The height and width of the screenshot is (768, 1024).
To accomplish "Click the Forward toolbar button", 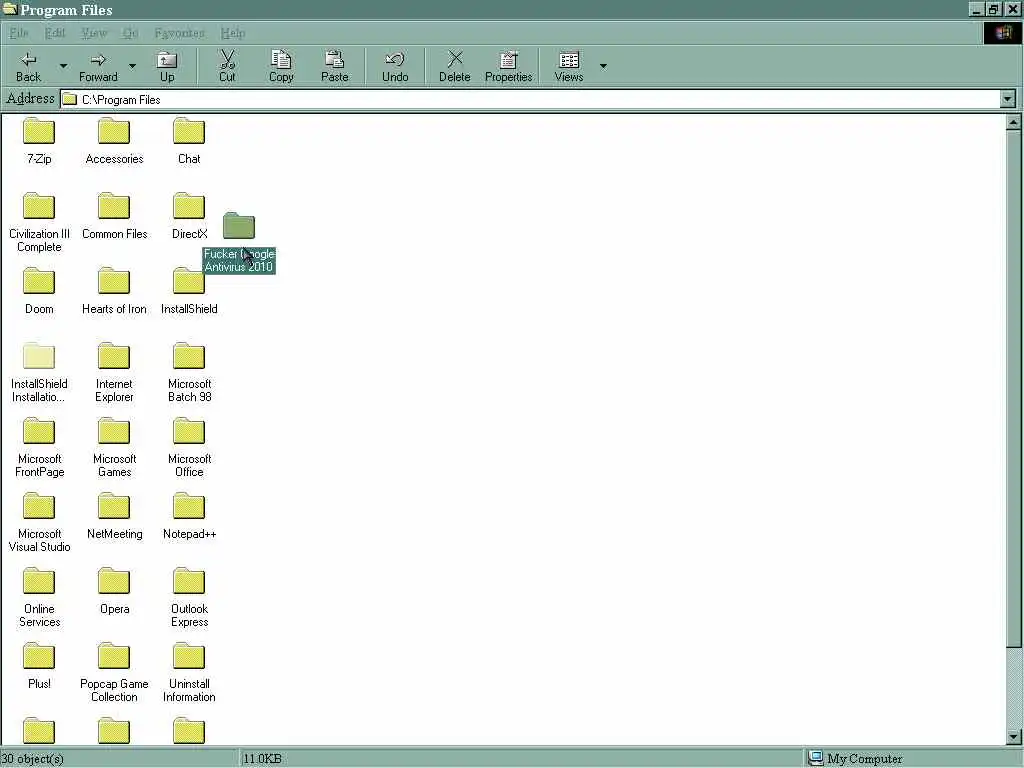I will pyautogui.click(x=98, y=67).
